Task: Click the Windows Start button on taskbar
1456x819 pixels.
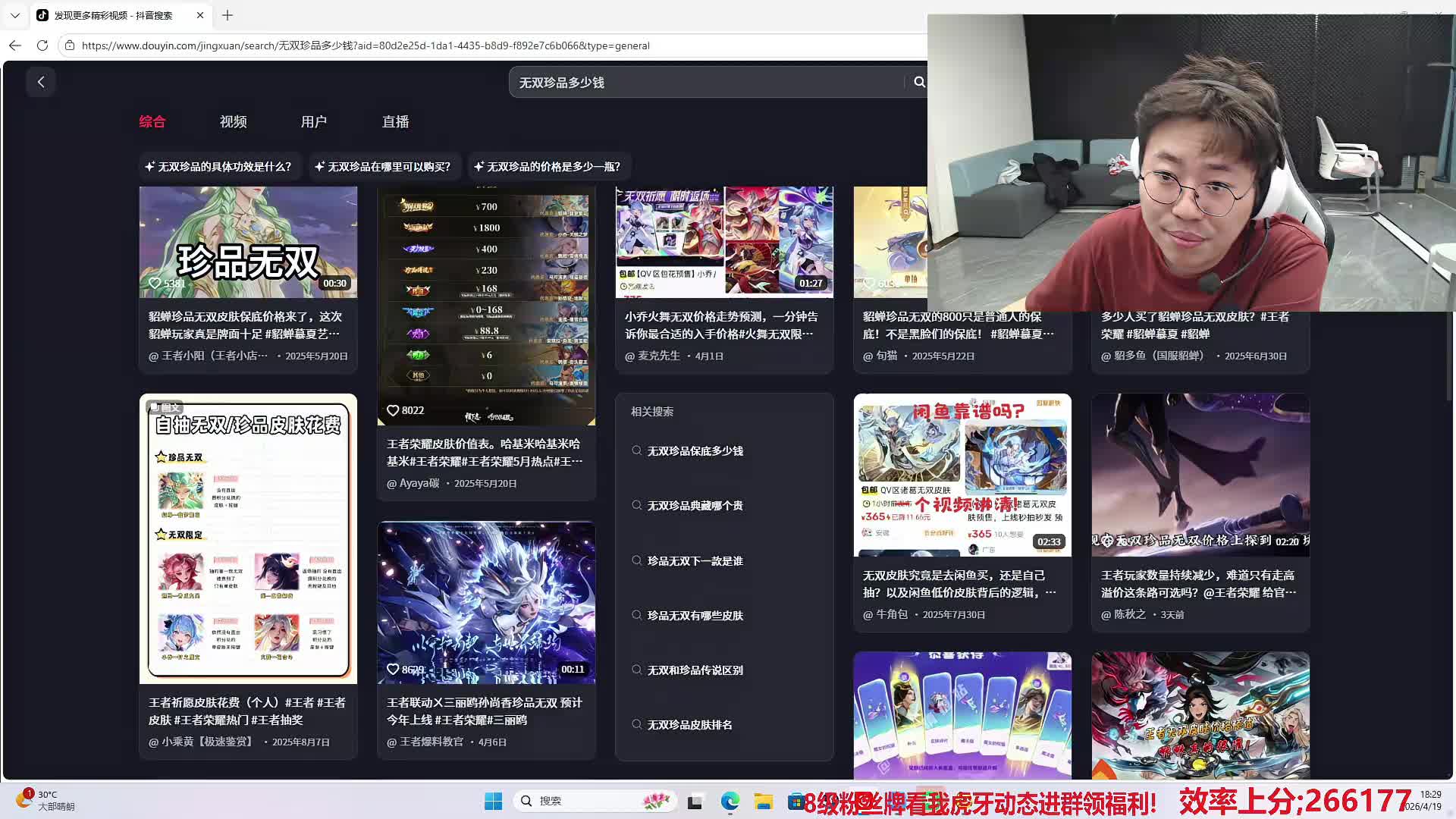Action: pos(493,801)
